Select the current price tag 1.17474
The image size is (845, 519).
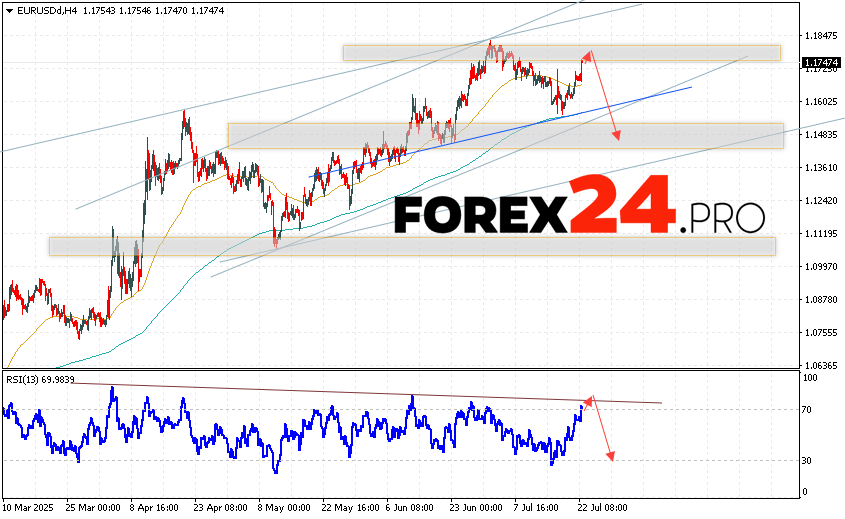pyautogui.click(x=820, y=62)
